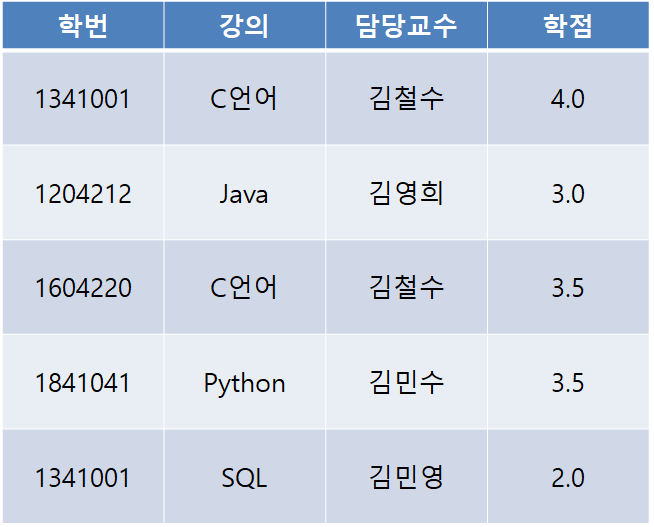Screen dimensions: 654x527
Task: Click the 담당교수 column header
Action: (x=406, y=25)
